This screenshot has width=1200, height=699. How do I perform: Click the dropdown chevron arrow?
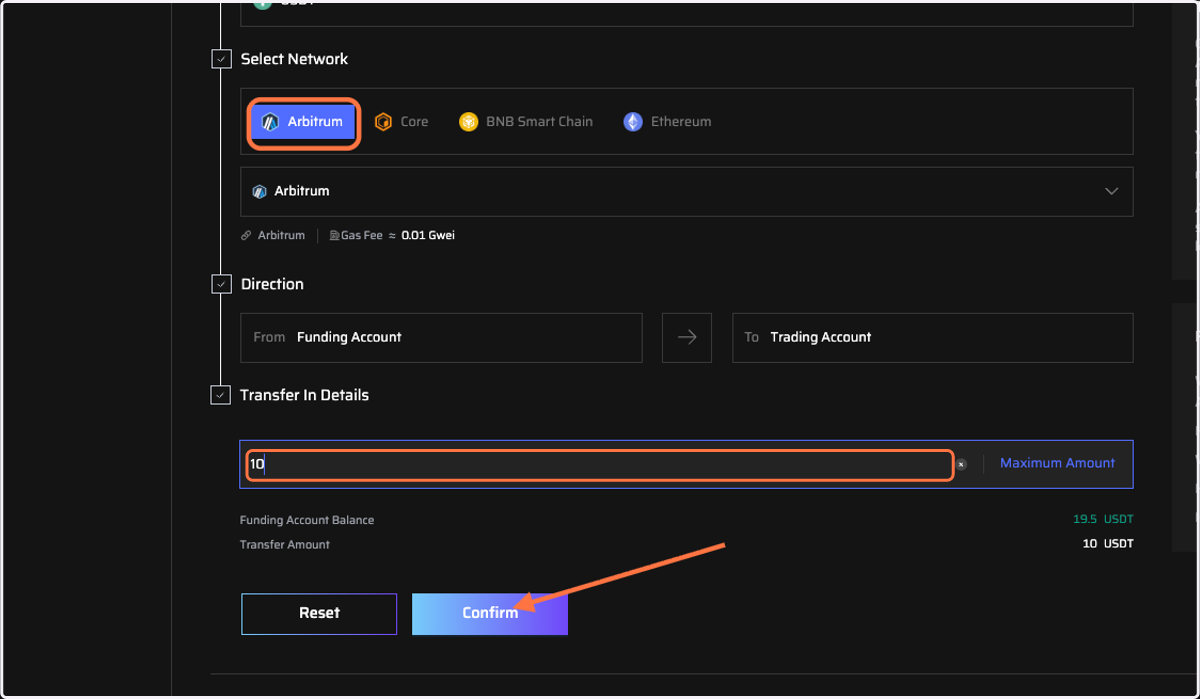[x=1111, y=191]
